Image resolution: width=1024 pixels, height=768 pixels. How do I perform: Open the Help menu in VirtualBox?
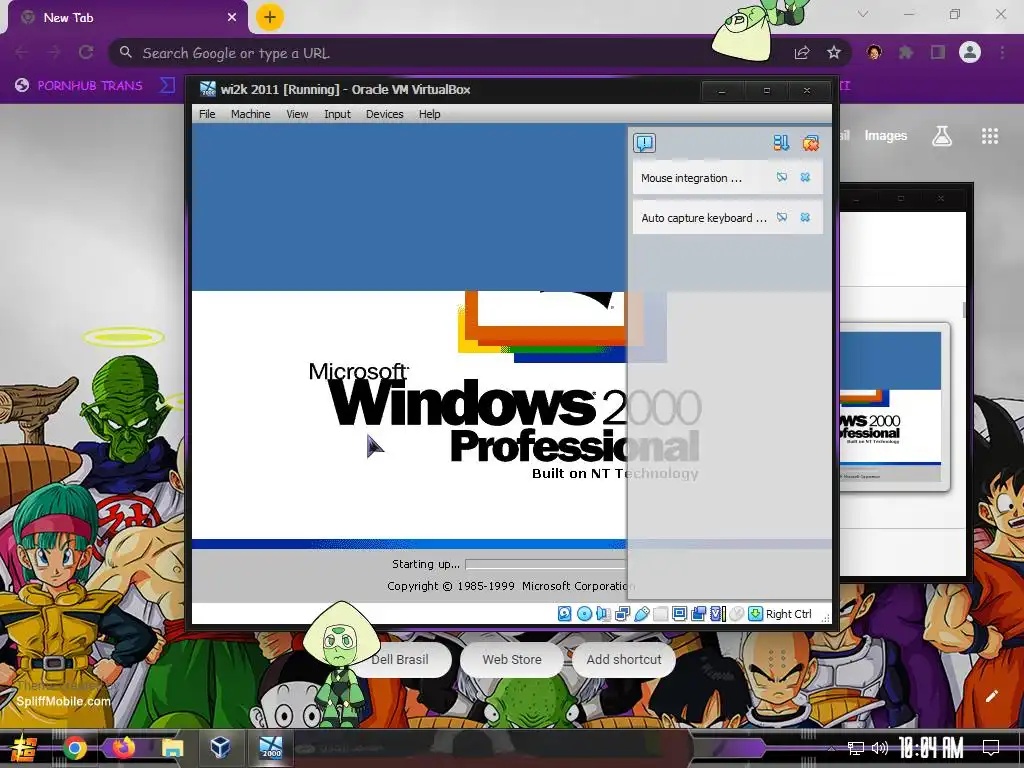tap(430, 114)
